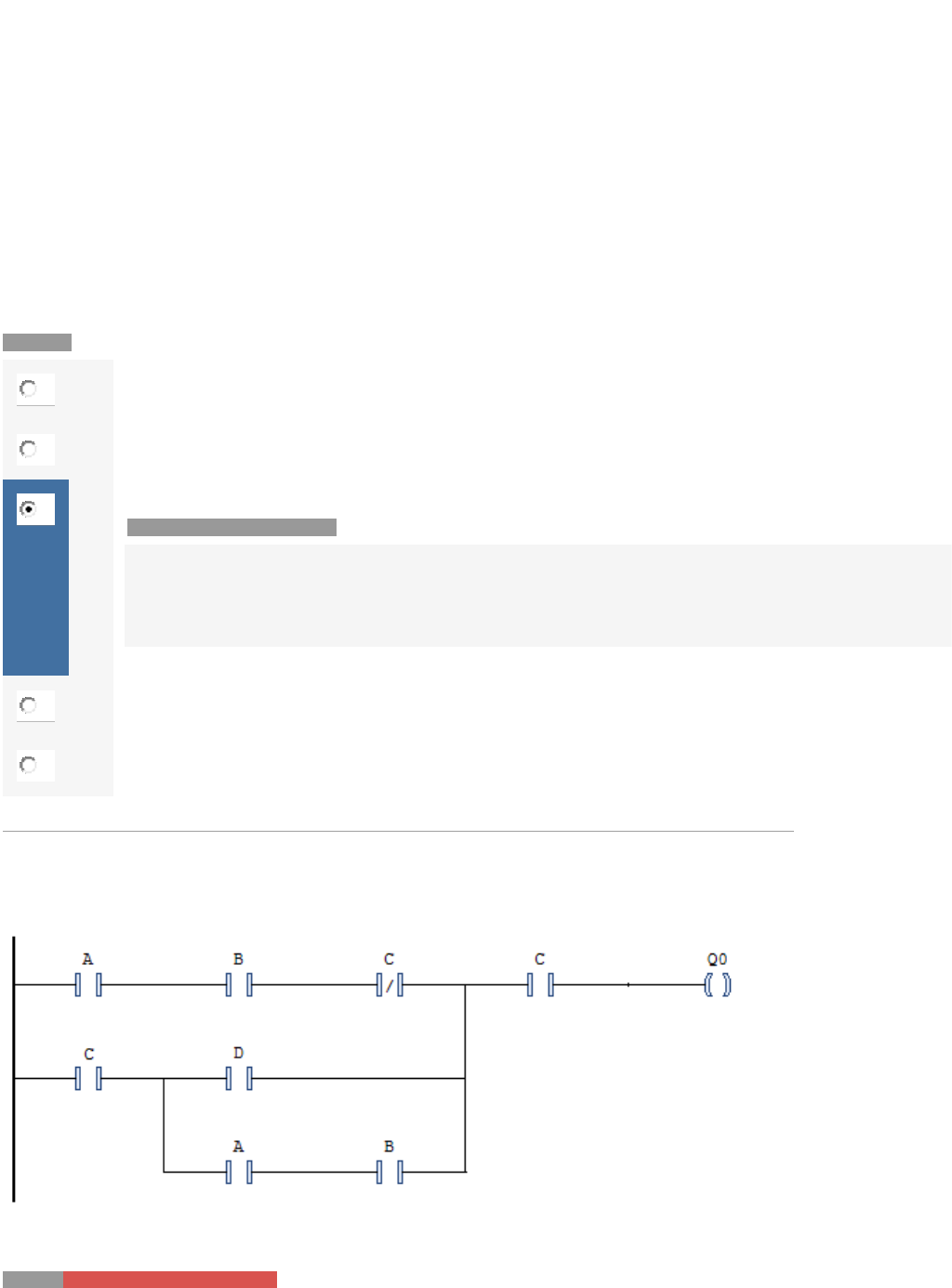Click the gray bar above the feedback box
Image resolution: width=952 pixels, height=1288 pixels.
231,528
